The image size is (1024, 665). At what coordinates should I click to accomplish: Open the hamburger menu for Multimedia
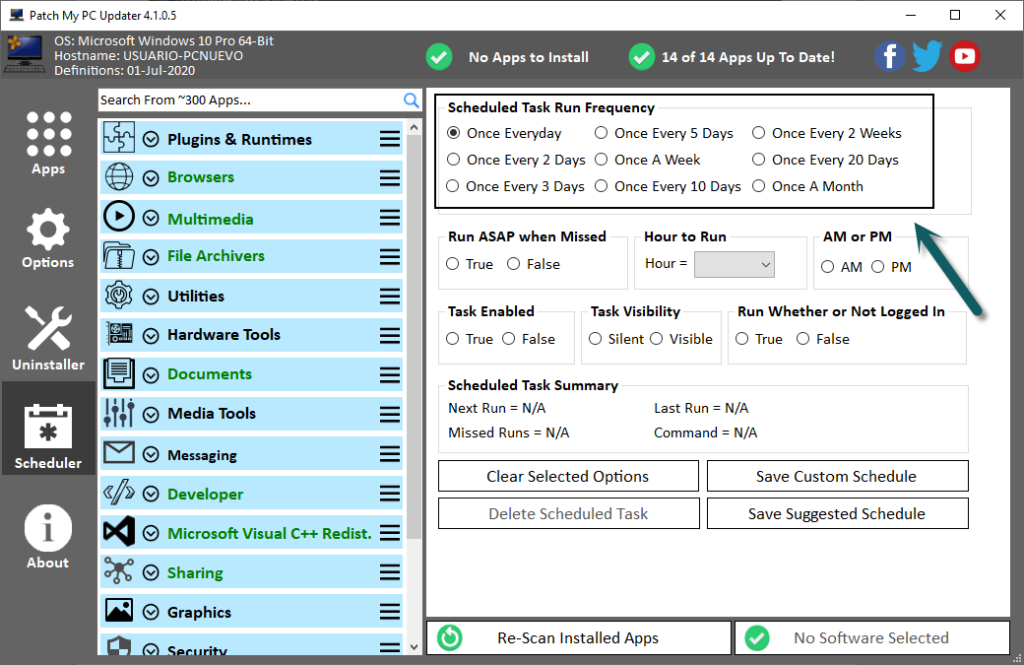(390, 218)
